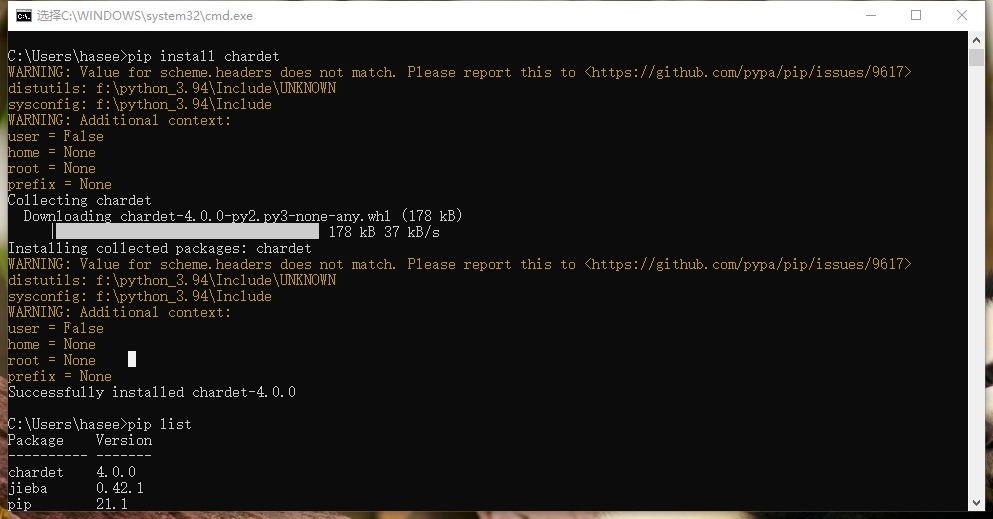Click the "Version" column header
This screenshot has width=993, height=519.
(124, 440)
